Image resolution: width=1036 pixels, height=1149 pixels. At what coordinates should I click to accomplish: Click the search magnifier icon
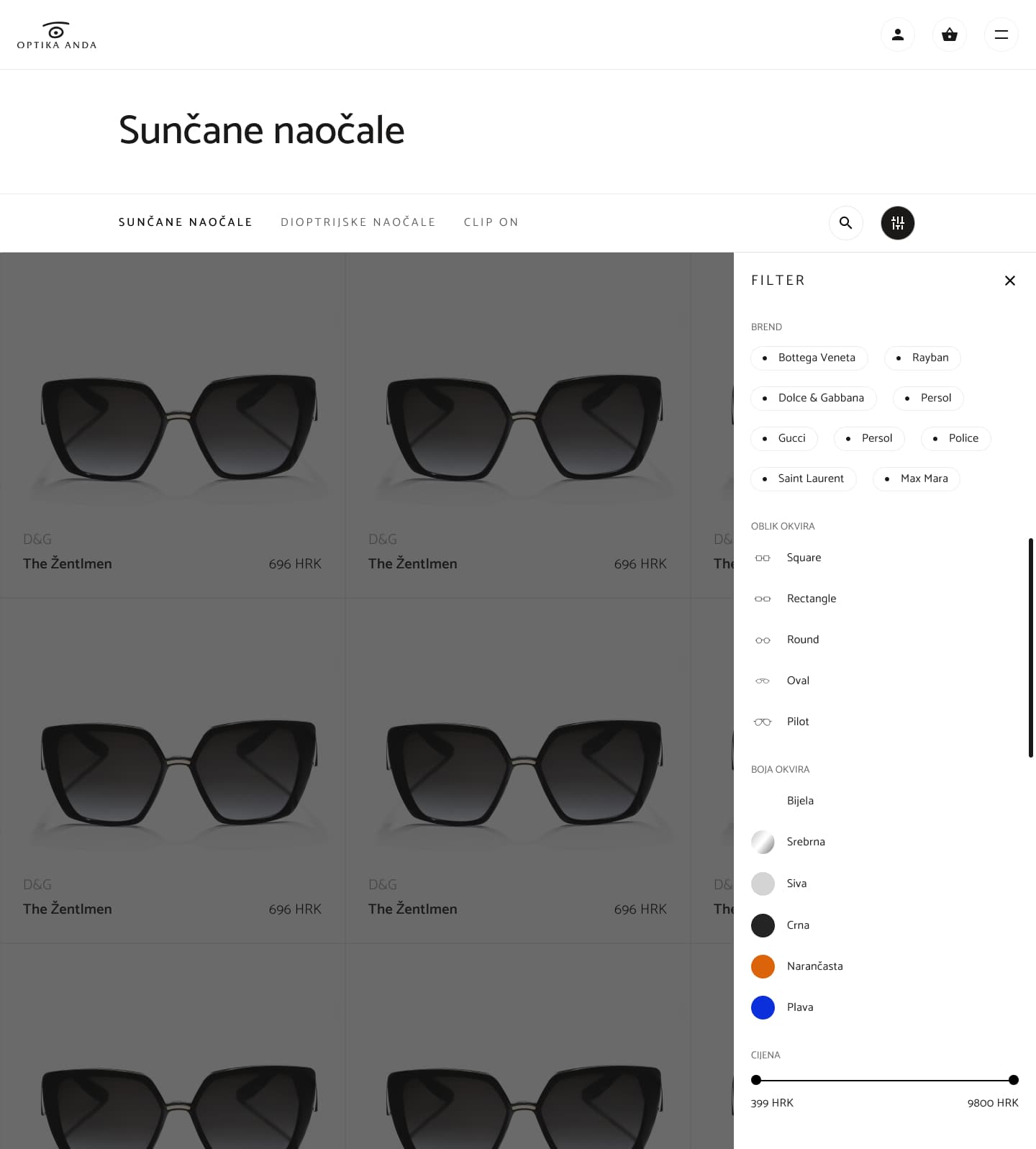coord(846,223)
